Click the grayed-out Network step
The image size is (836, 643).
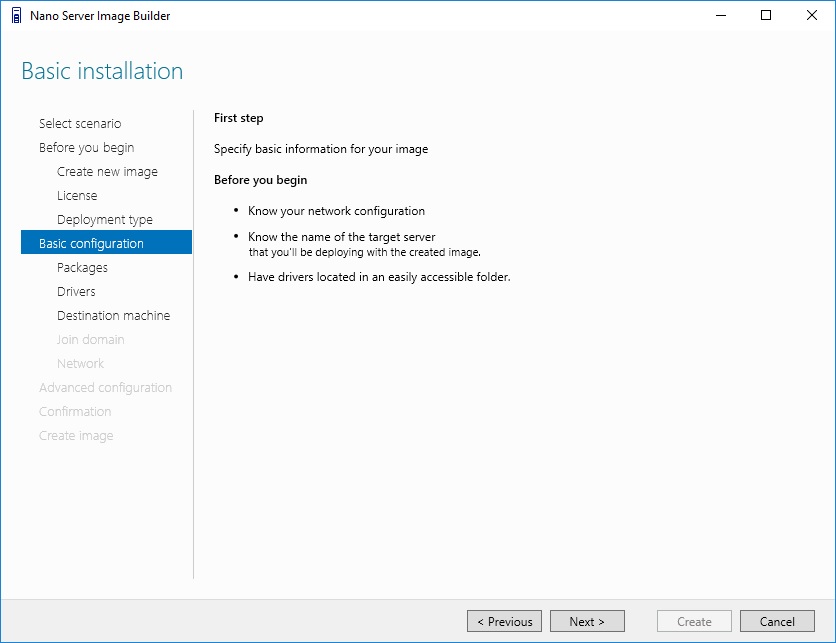81,364
